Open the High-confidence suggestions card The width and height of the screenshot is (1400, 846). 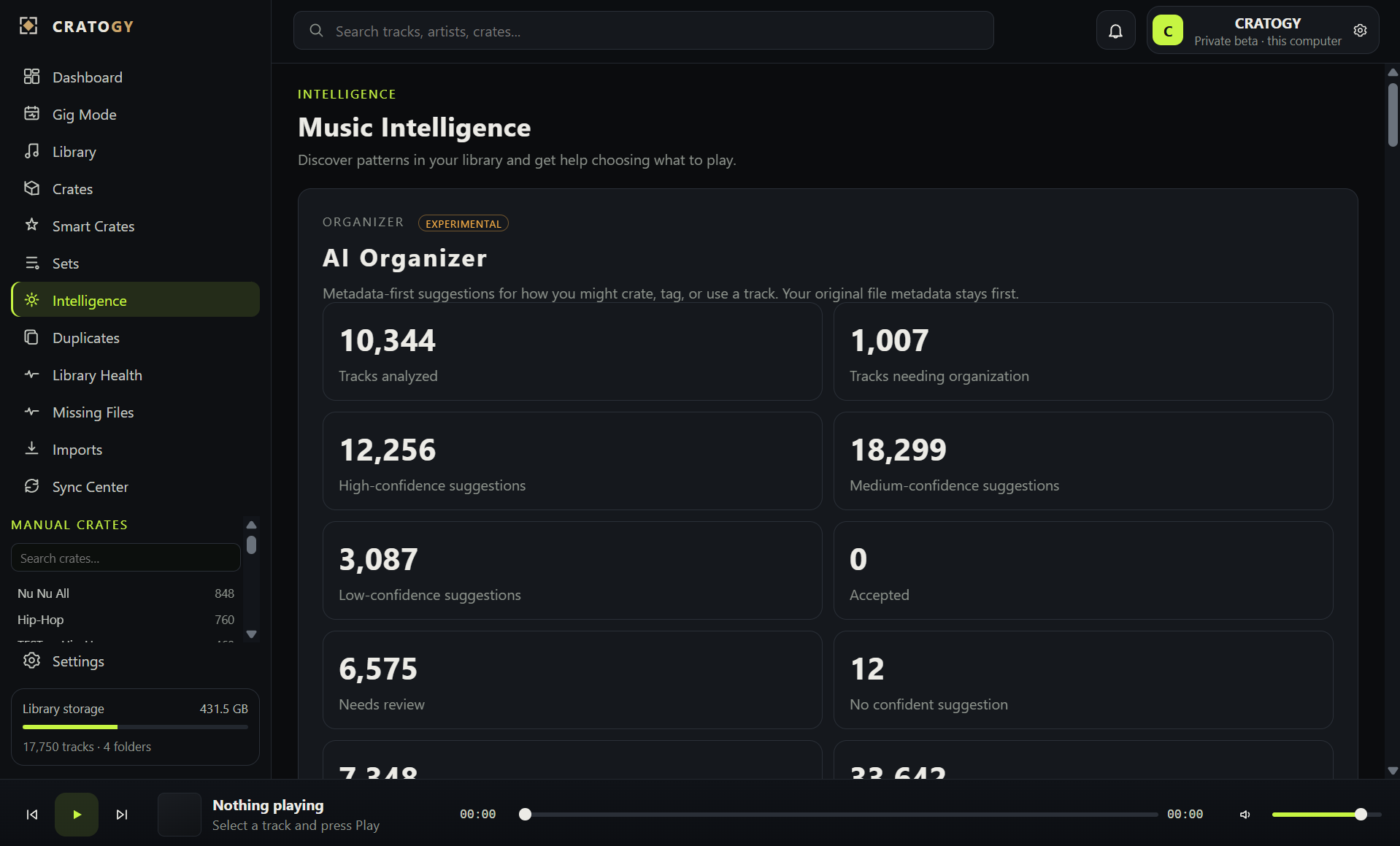click(x=572, y=461)
